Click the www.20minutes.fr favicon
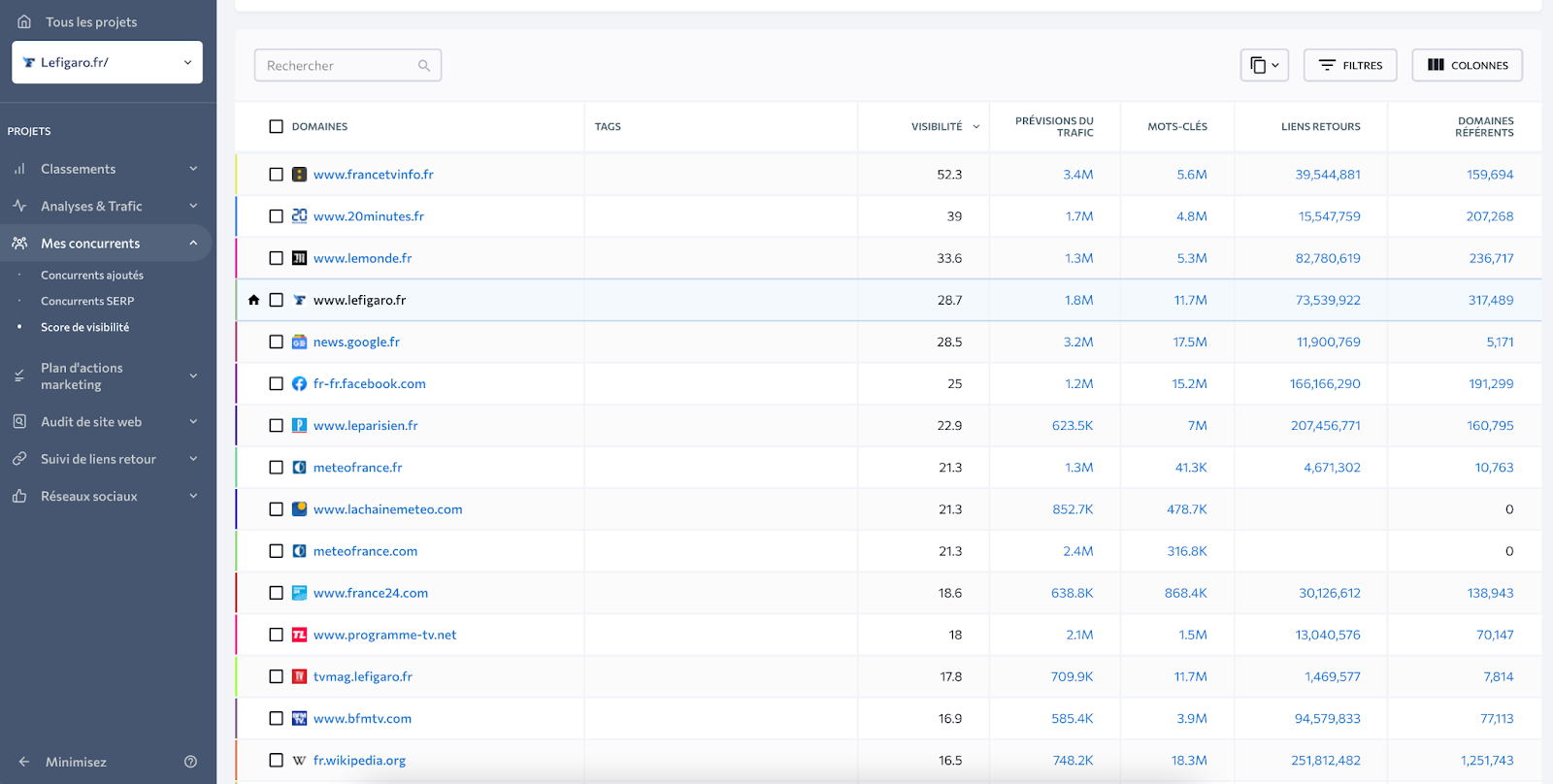 click(299, 216)
